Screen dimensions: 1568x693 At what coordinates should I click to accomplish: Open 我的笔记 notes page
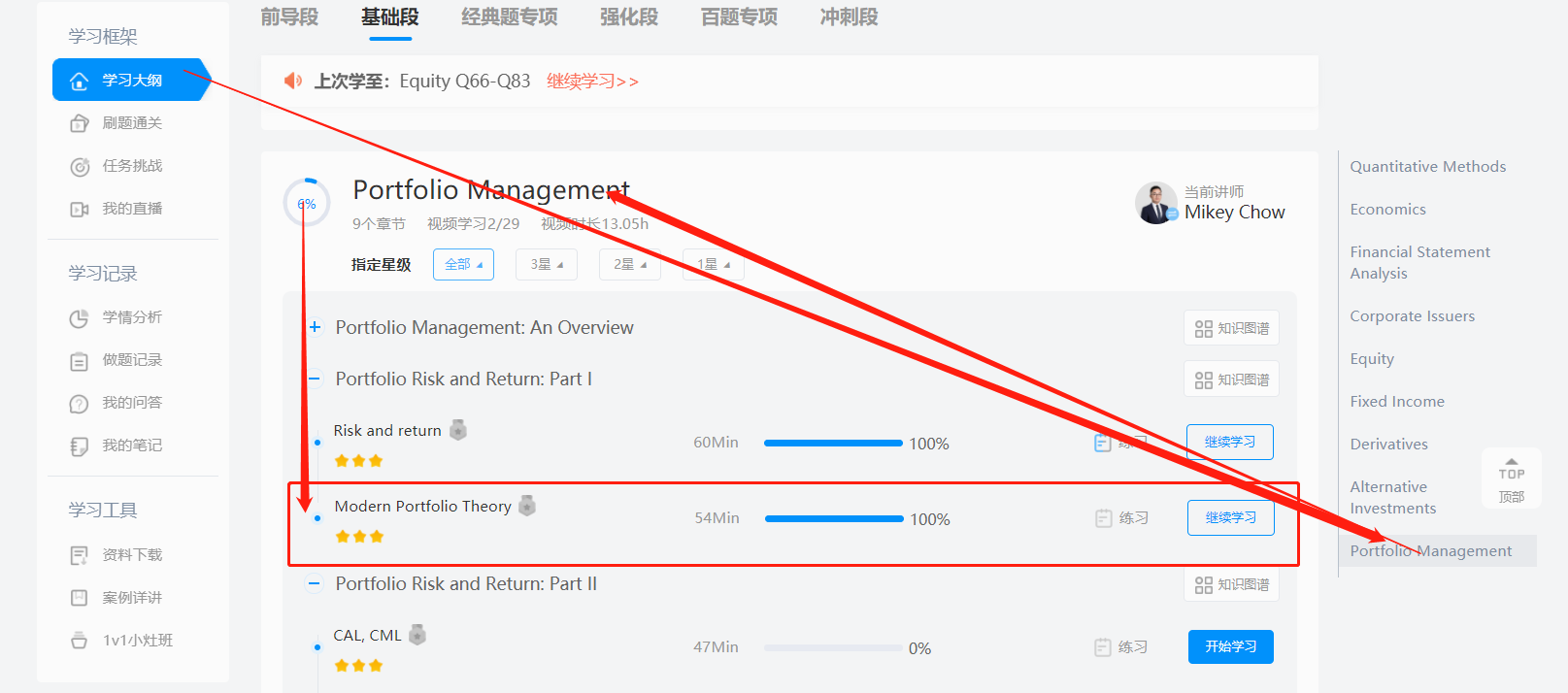click(131, 445)
